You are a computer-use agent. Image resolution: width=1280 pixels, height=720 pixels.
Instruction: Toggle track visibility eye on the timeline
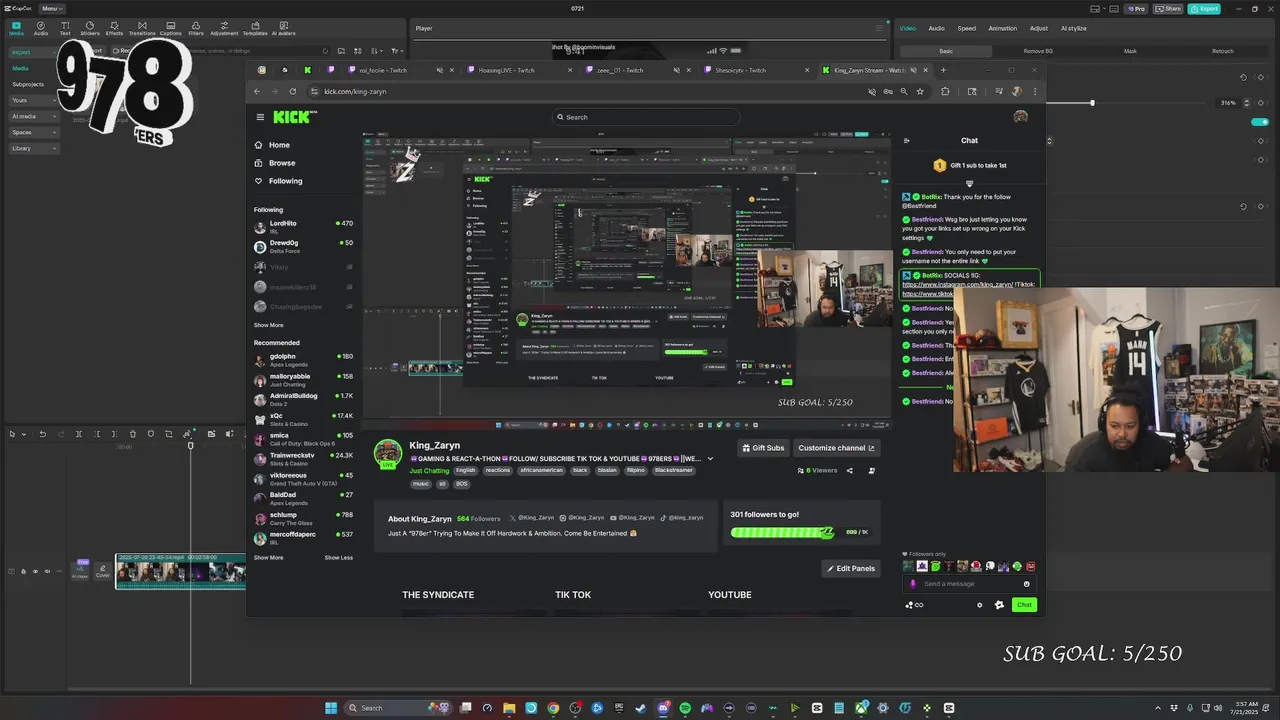35,572
